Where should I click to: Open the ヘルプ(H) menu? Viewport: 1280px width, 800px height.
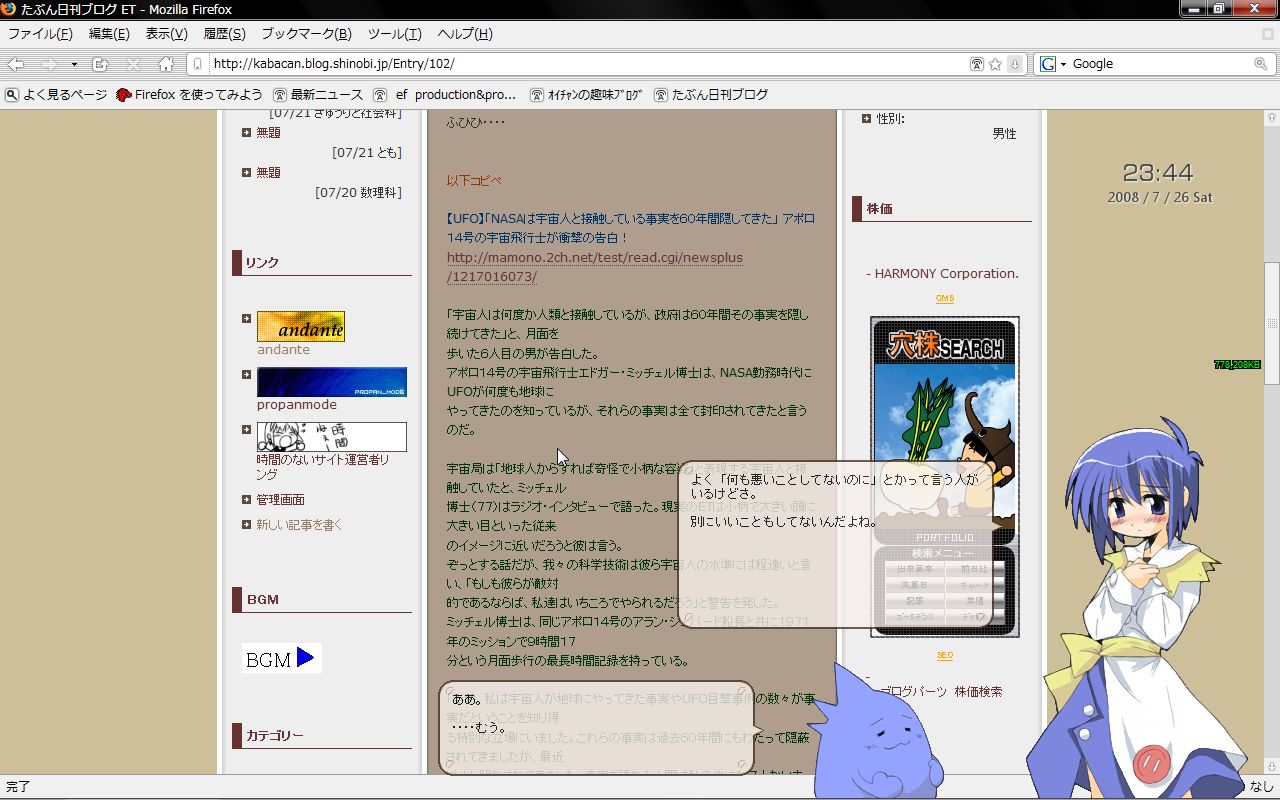tap(464, 34)
